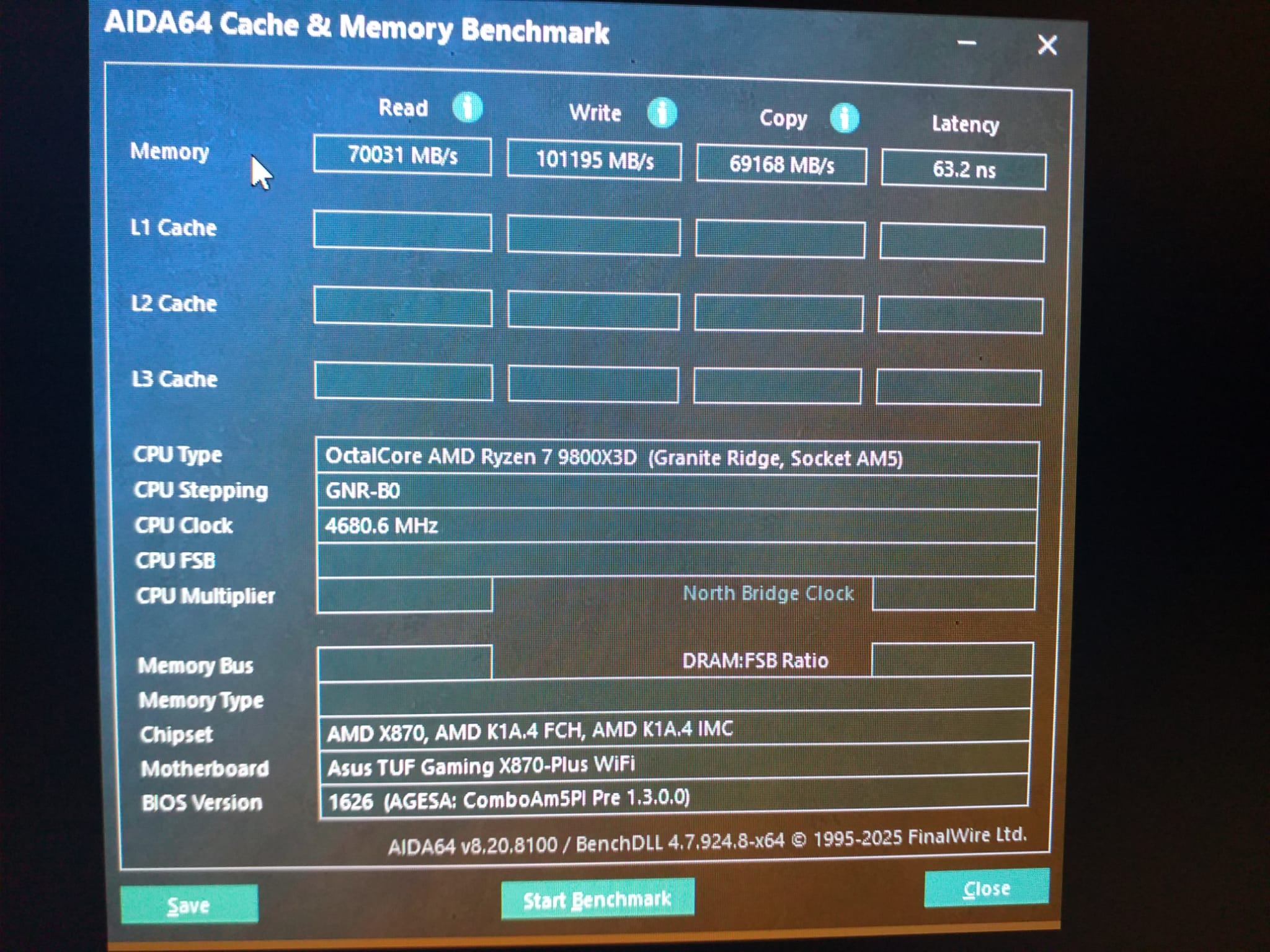Click the empty L3 Cache Copy field
Screen dimensions: 1270x952
778,386
